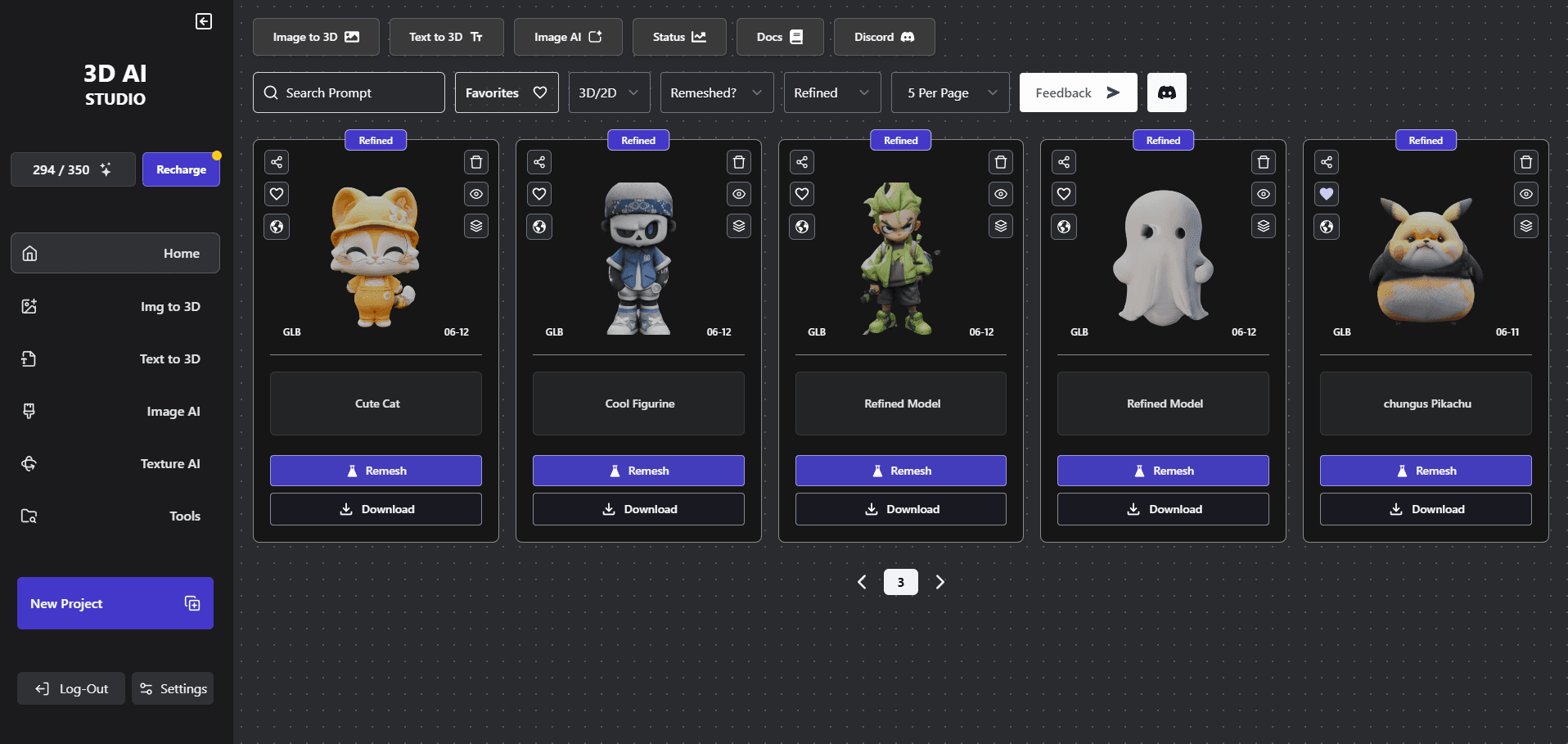Viewport: 1568px width, 744px height.
Task: Open the Docs top tab
Action: (780, 37)
